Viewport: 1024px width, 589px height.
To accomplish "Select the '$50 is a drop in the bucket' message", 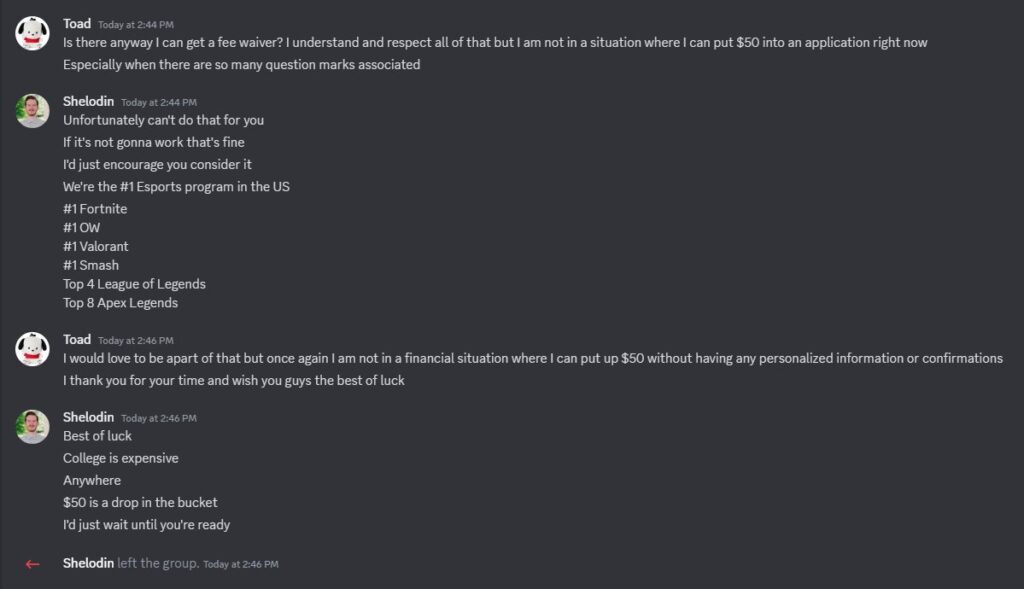I will (140, 503).
